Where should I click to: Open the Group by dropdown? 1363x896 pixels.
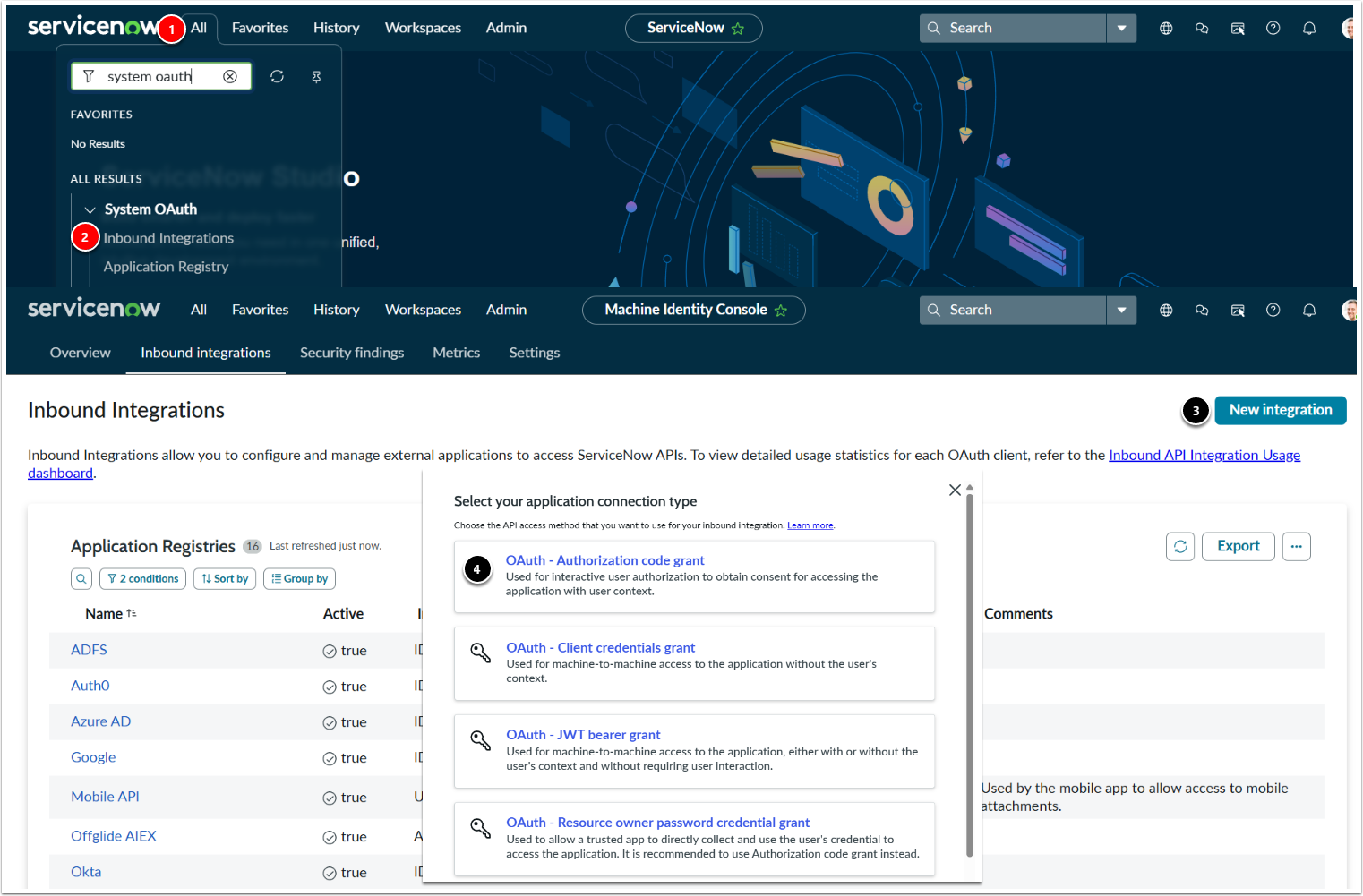tap(299, 579)
